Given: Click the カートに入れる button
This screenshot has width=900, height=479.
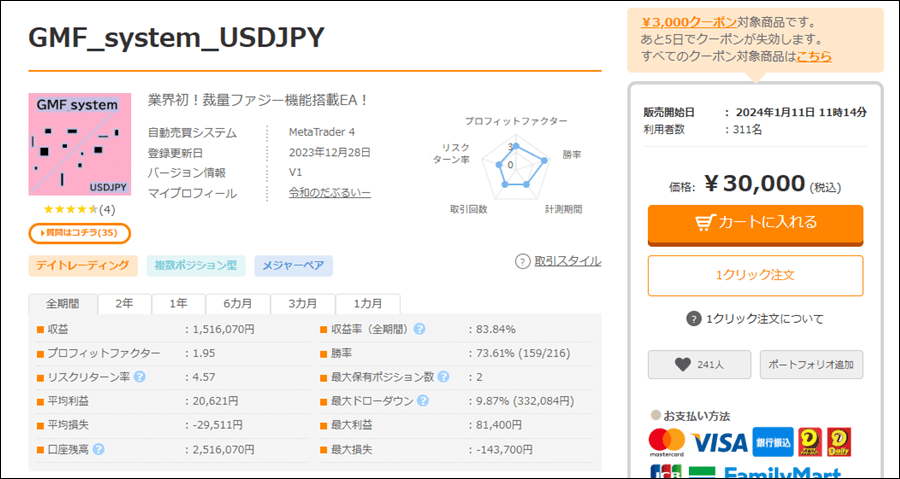Looking at the screenshot, I should 755,224.
